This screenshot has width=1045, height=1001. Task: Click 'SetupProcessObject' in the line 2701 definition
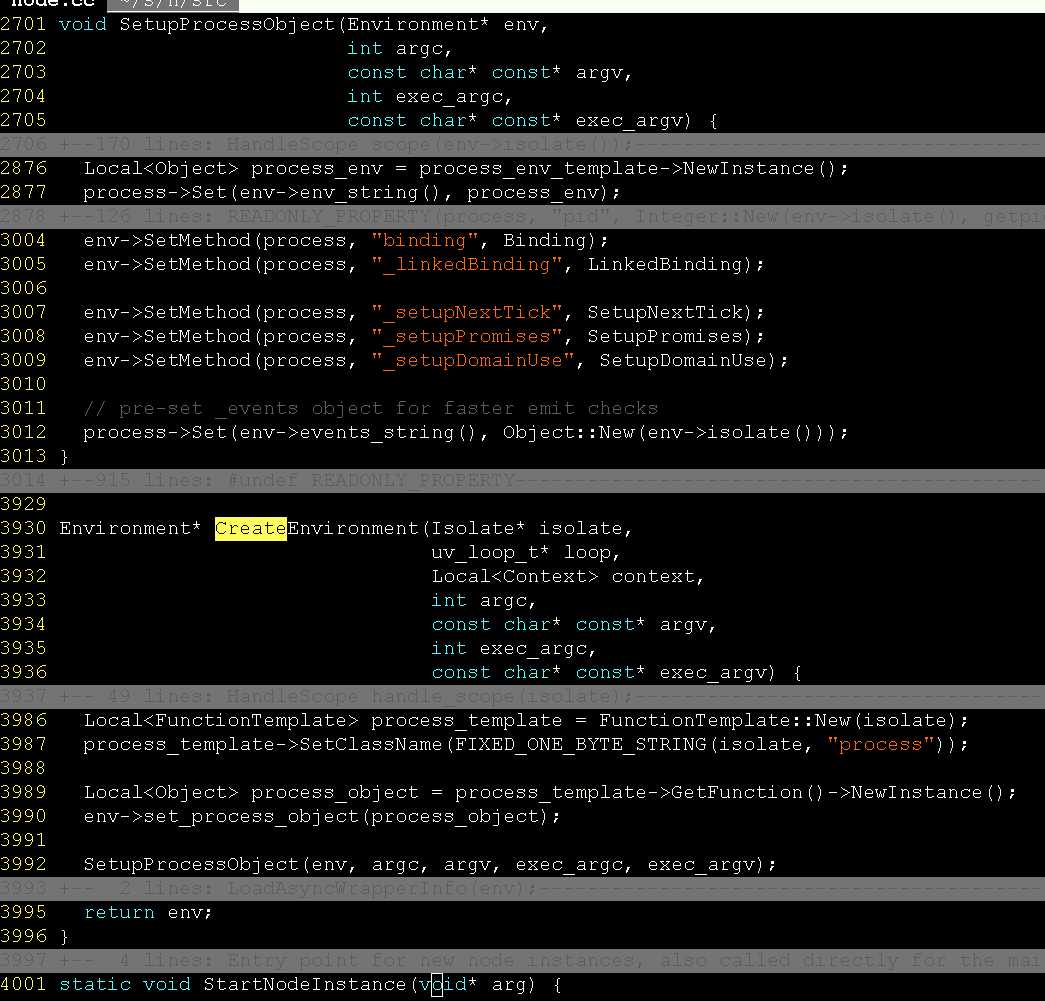click(227, 25)
